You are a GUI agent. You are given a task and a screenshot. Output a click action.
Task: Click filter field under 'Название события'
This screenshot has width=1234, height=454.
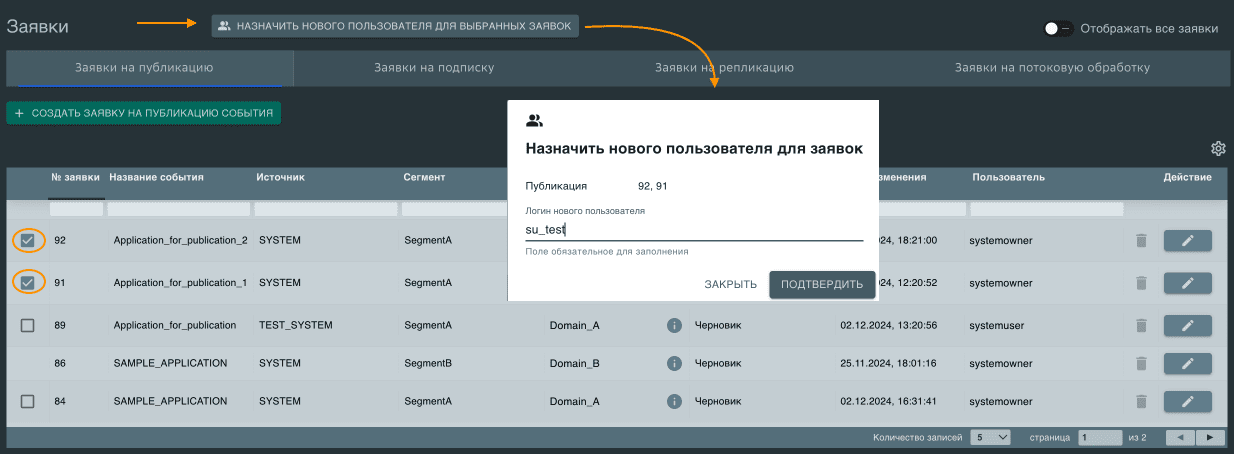(x=178, y=209)
